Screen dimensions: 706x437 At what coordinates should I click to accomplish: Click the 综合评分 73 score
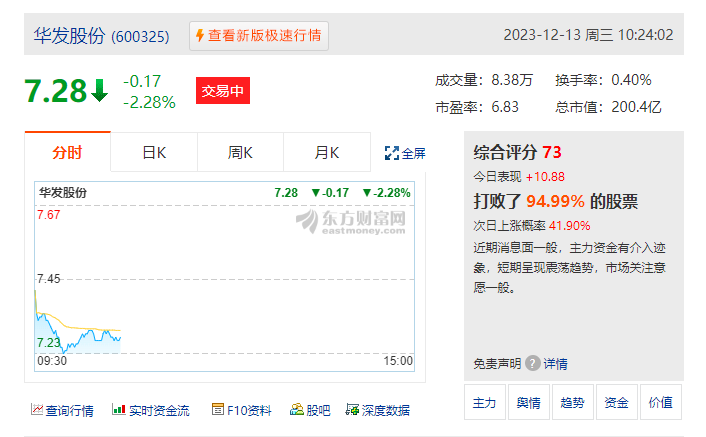coord(552,152)
